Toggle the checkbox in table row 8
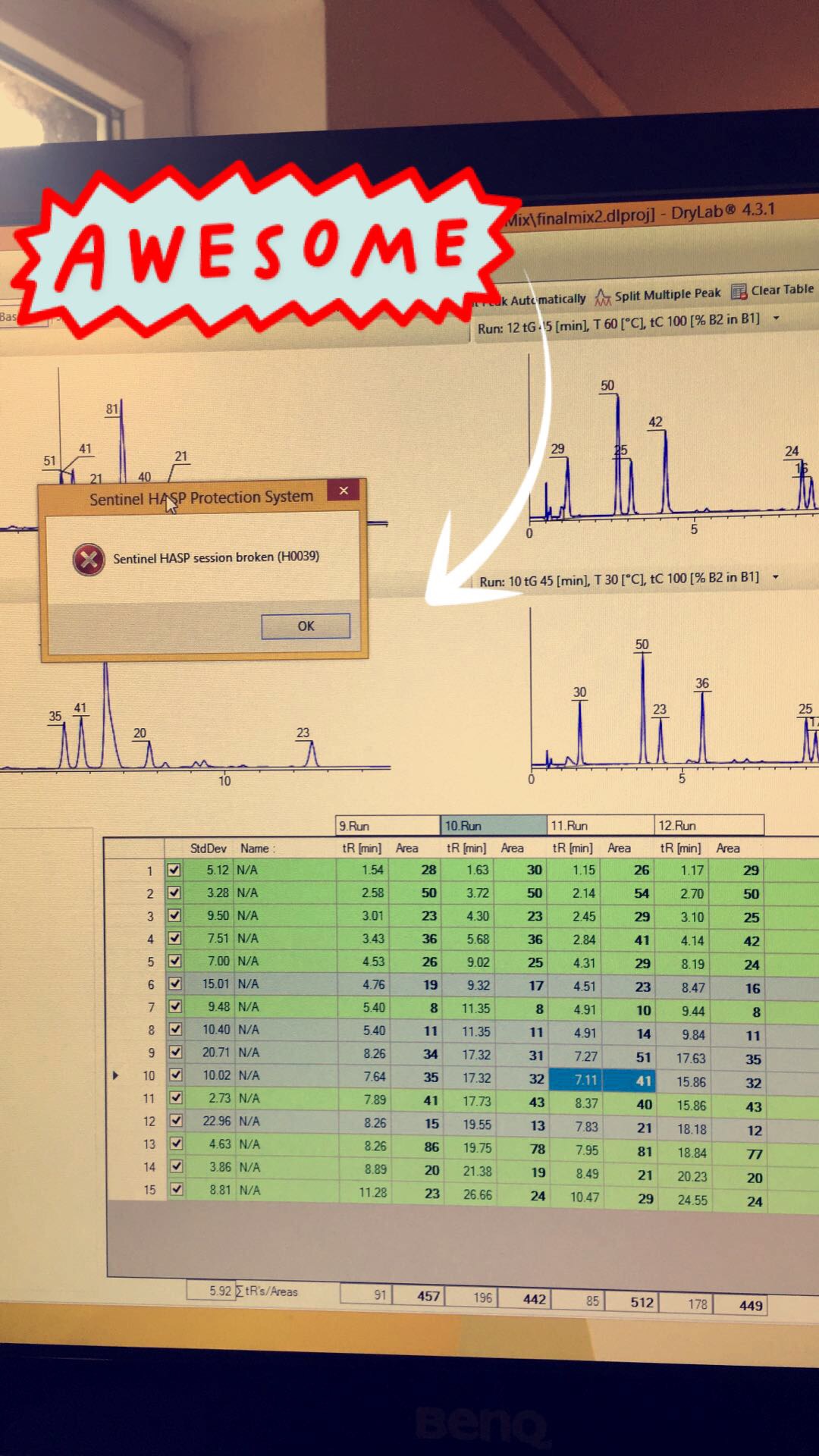819x1456 pixels. 175,1029
